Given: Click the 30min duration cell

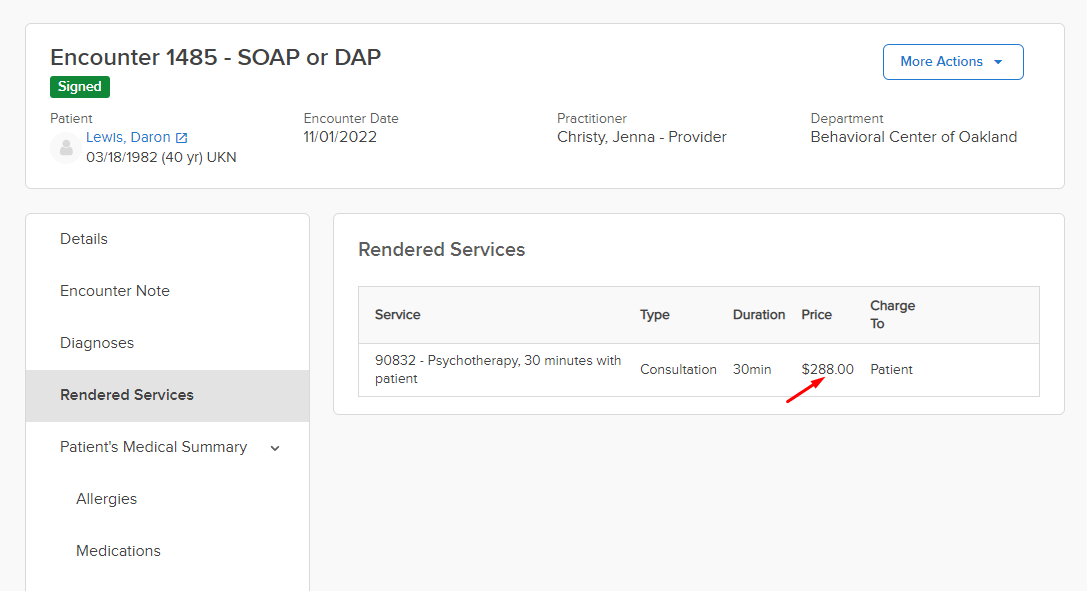Looking at the screenshot, I should pos(752,369).
